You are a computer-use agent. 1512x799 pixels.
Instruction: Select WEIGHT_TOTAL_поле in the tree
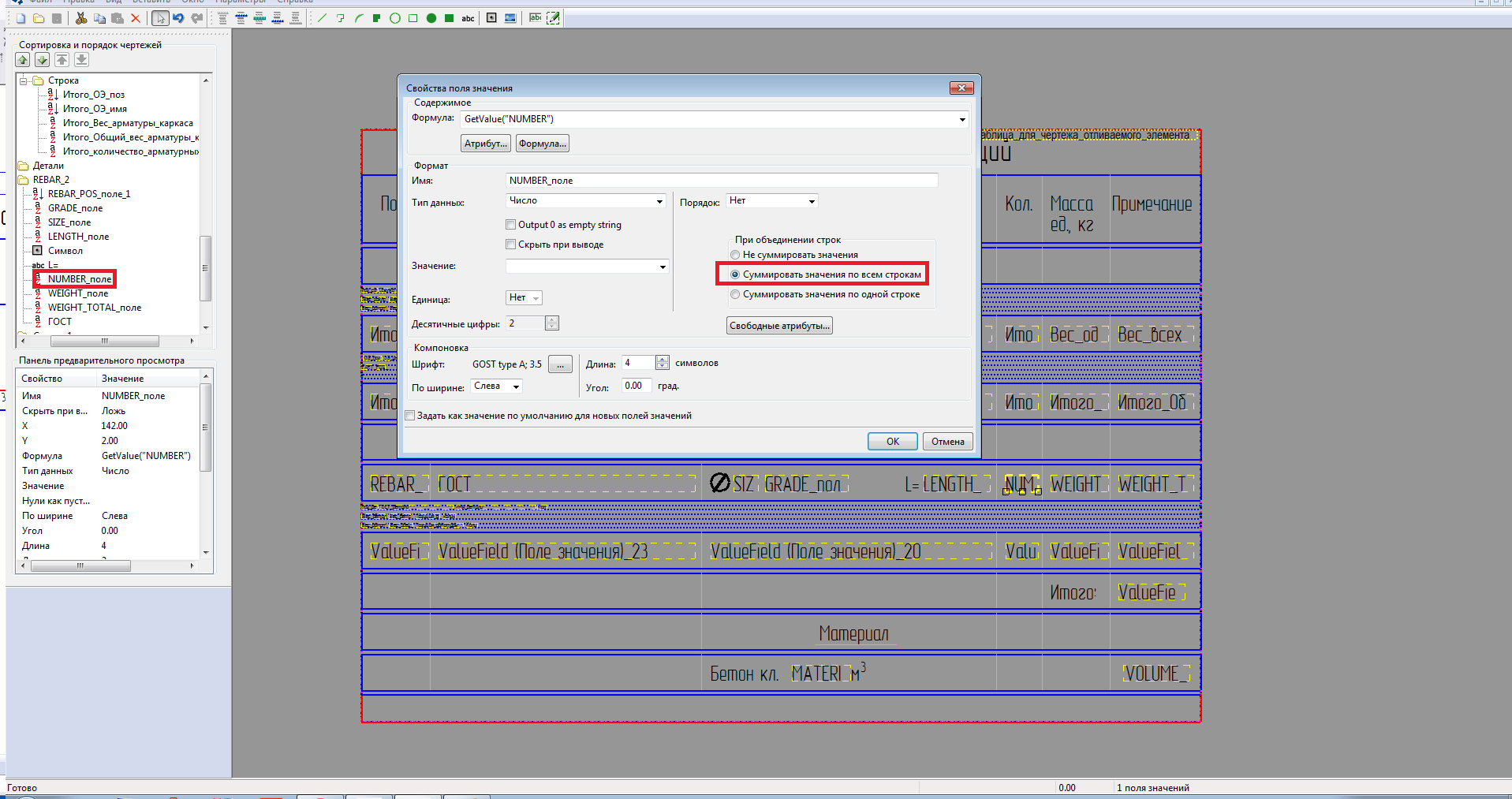pos(94,308)
